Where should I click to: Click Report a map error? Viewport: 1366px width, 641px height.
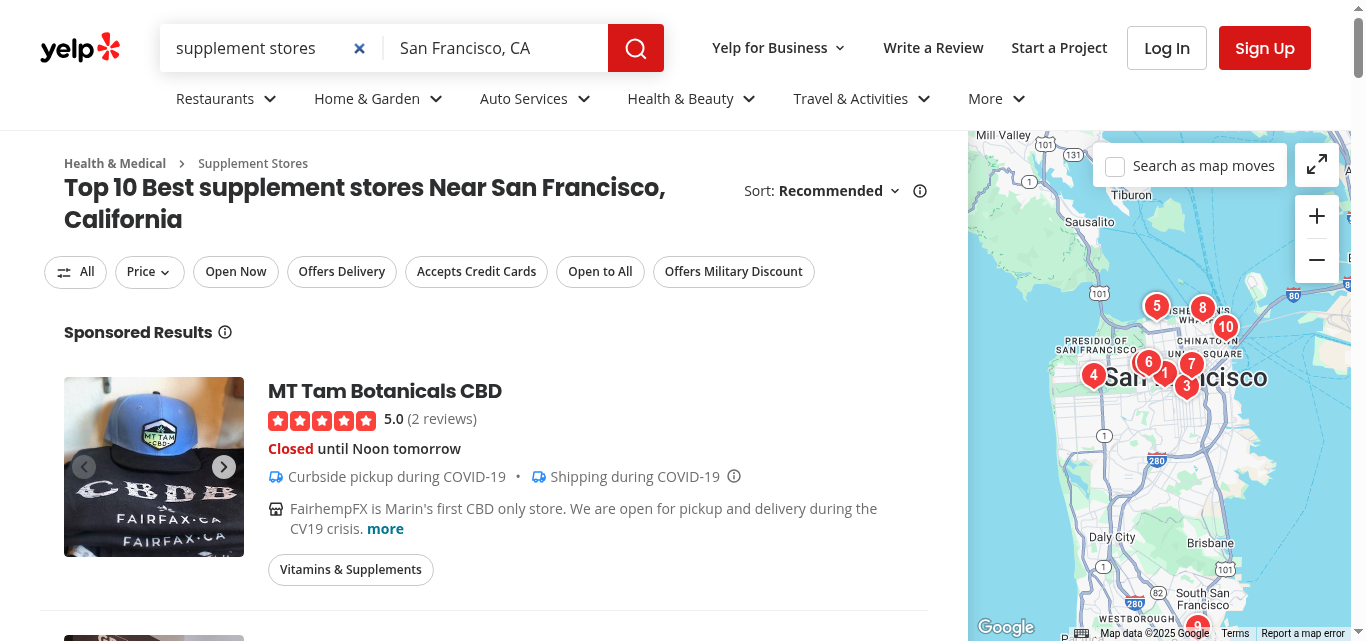coord(1303,633)
